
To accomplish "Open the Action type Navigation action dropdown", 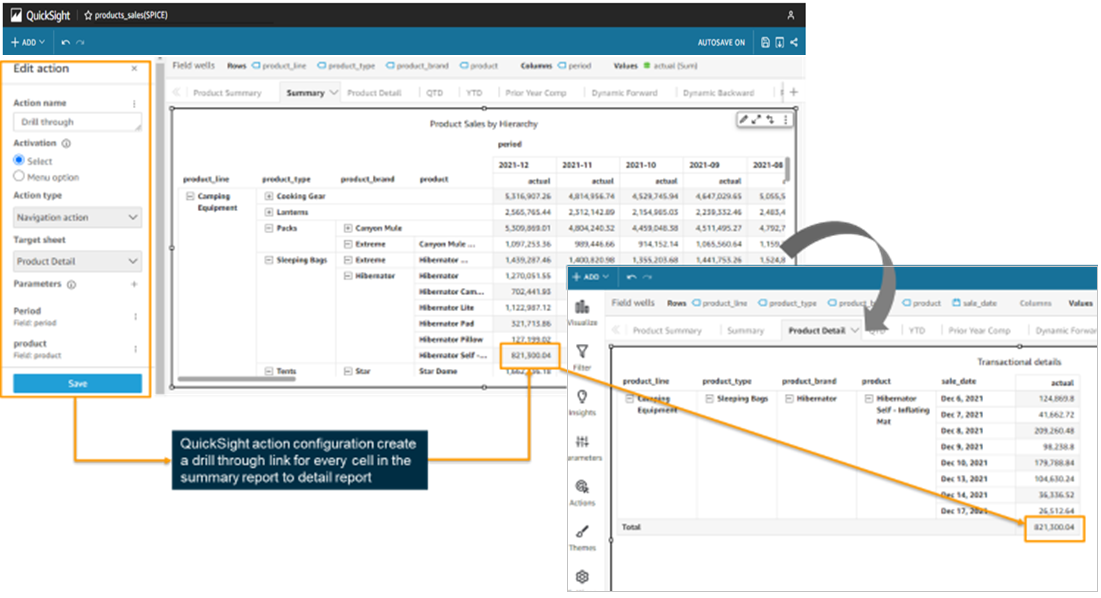I will pos(77,218).
